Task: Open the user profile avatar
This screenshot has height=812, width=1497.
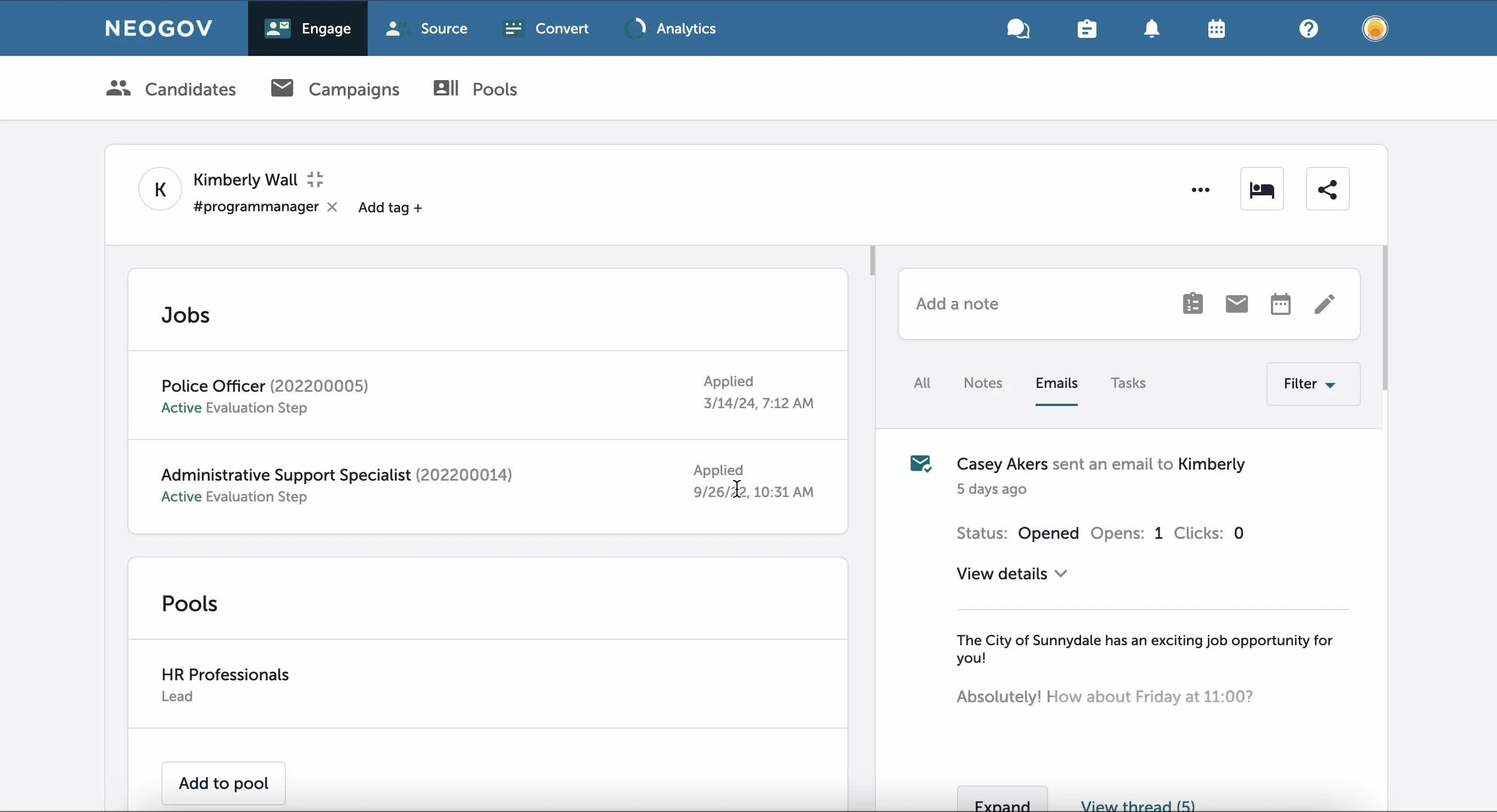Action: coord(1375,29)
